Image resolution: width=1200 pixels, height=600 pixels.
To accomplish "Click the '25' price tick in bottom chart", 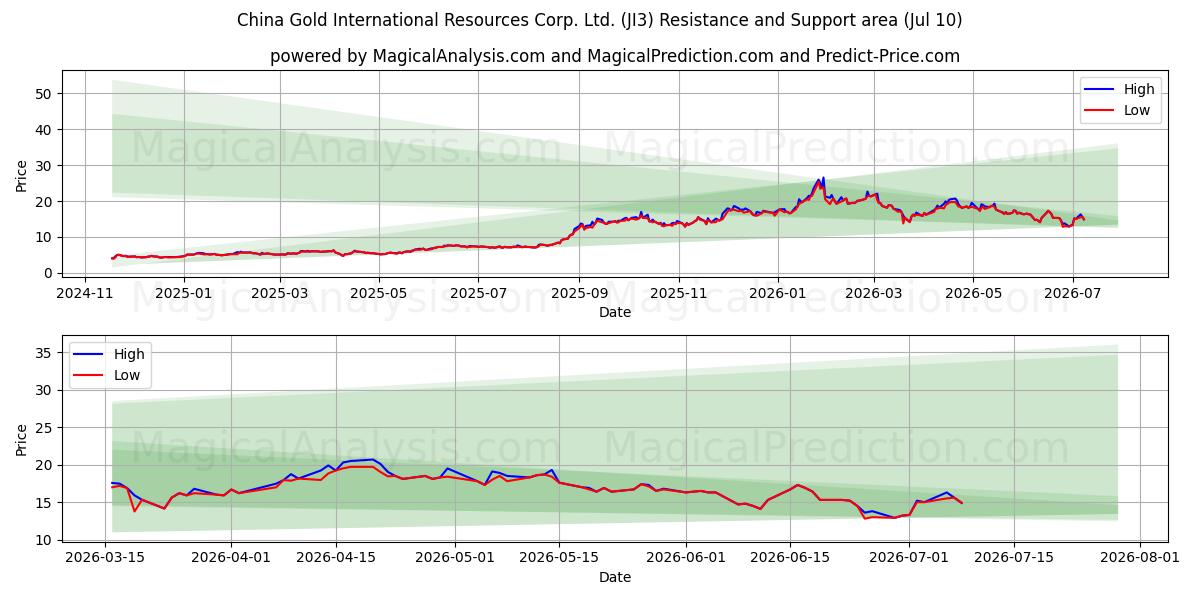I will click(x=45, y=428).
